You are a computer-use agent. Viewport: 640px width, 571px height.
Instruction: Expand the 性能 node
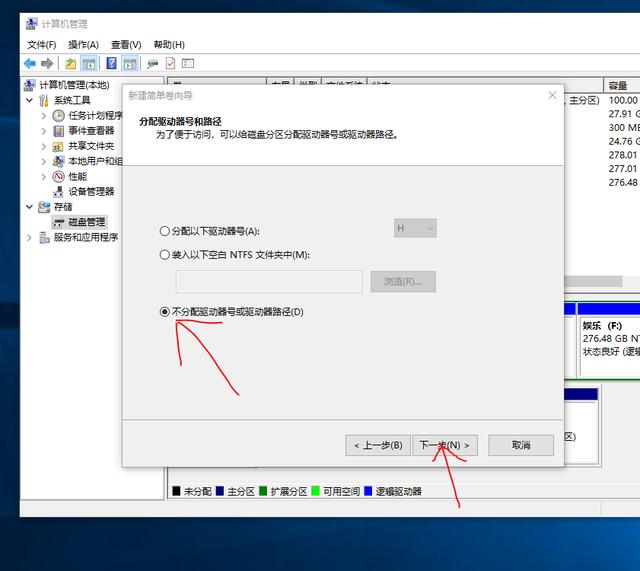[44, 177]
